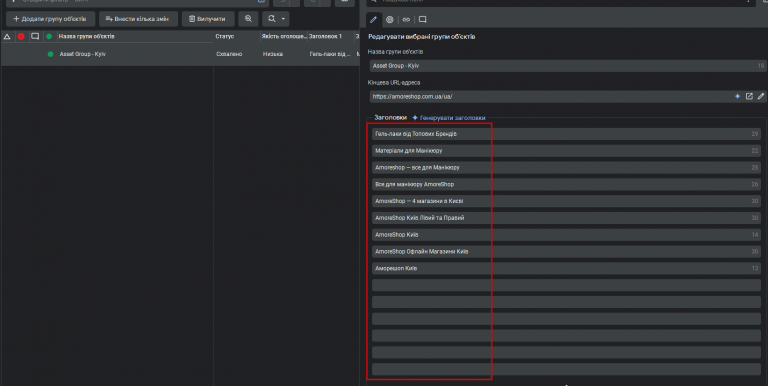Edit the asset group name field Asset Group - Kyiv
The width and height of the screenshot is (768, 386).
568,66
